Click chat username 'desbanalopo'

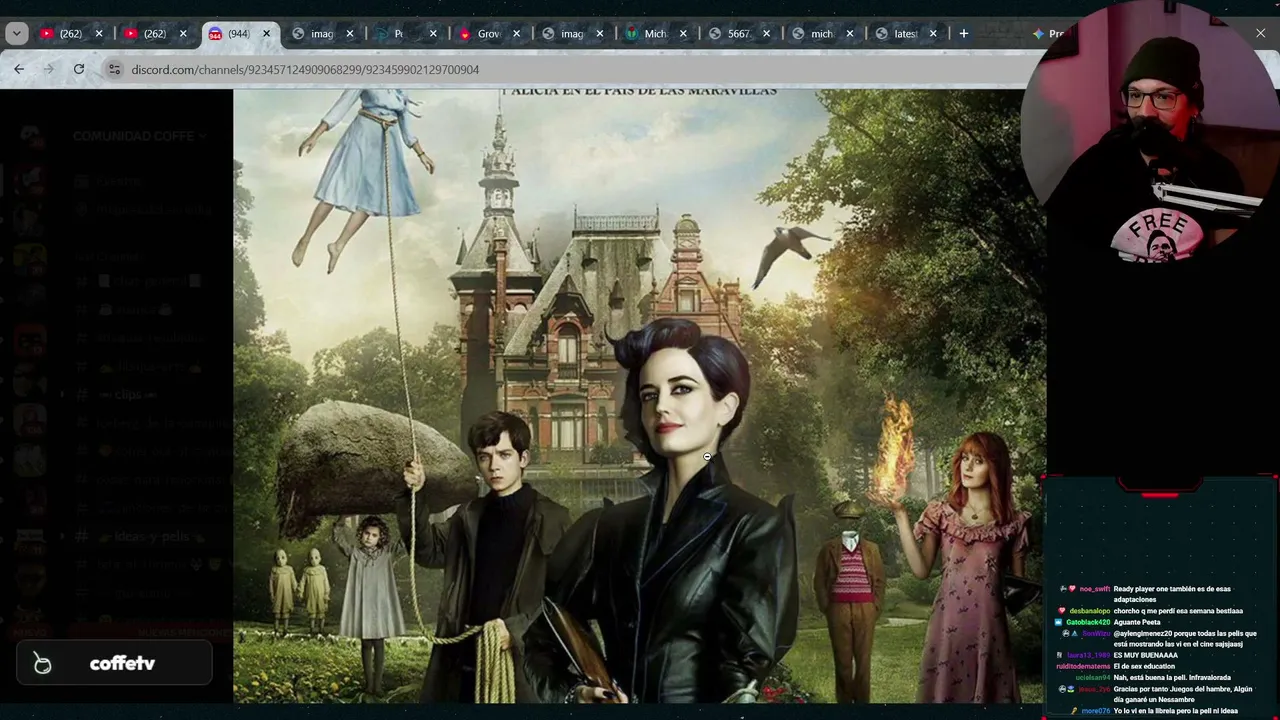1090,611
